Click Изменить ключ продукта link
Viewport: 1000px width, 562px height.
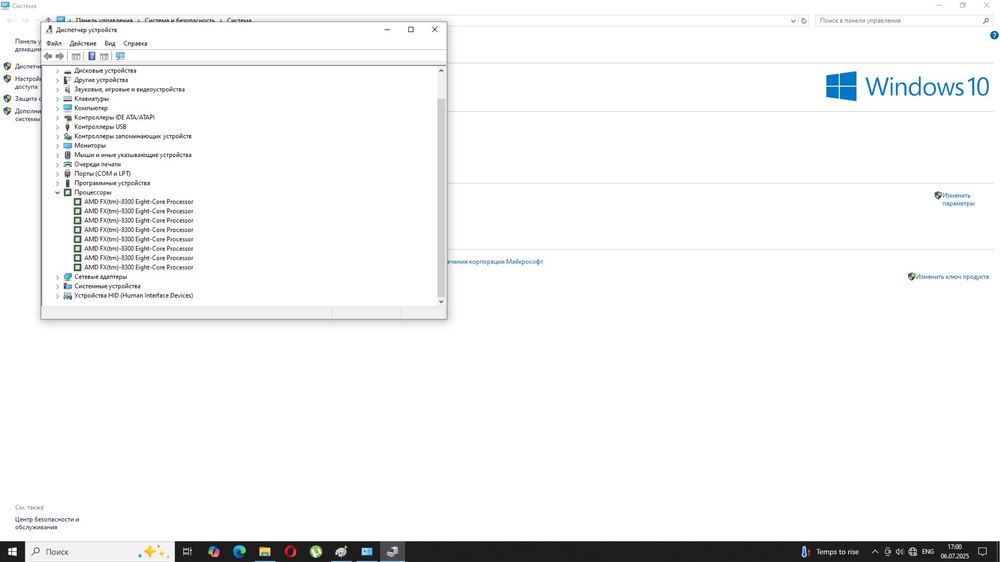952,277
